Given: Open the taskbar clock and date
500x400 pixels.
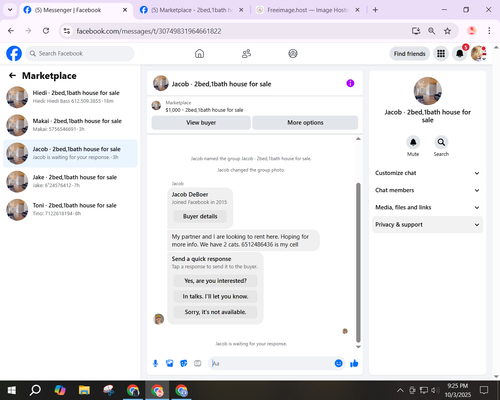Looking at the screenshot, I should coord(458,390).
